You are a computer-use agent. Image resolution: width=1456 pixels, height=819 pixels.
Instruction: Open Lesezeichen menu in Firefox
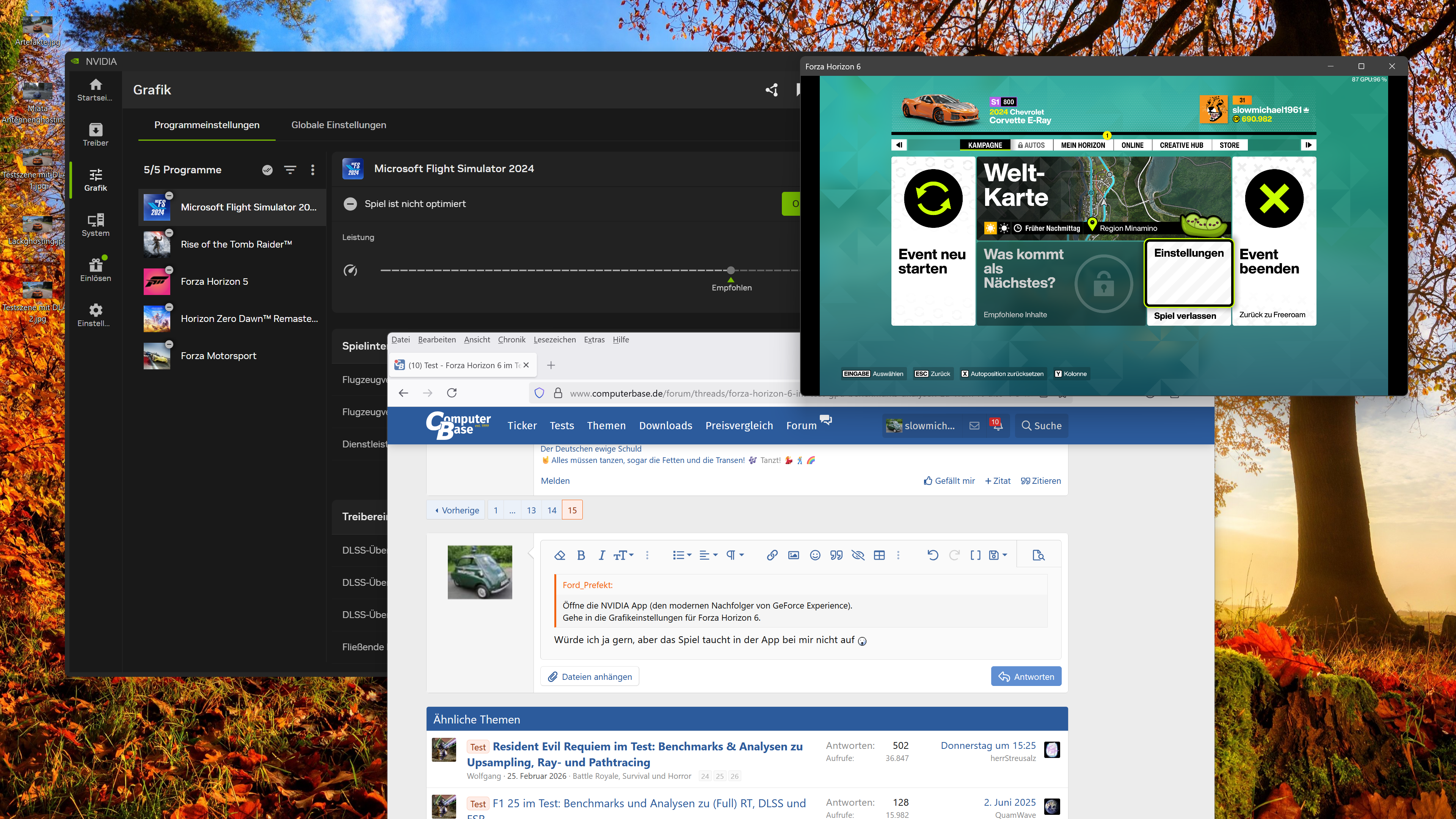click(x=554, y=340)
